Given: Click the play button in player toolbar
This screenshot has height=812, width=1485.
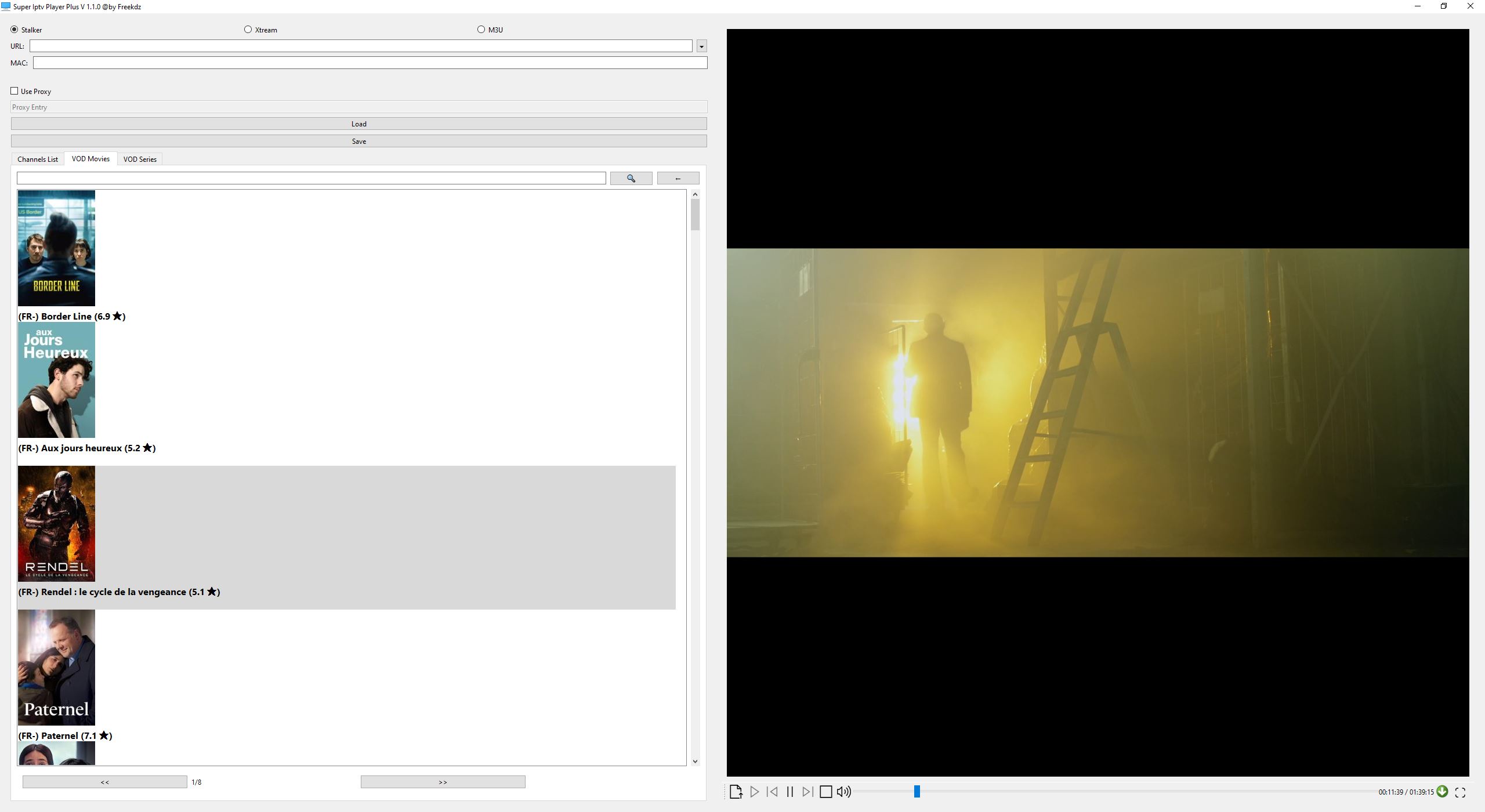Looking at the screenshot, I should tap(754, 792).
